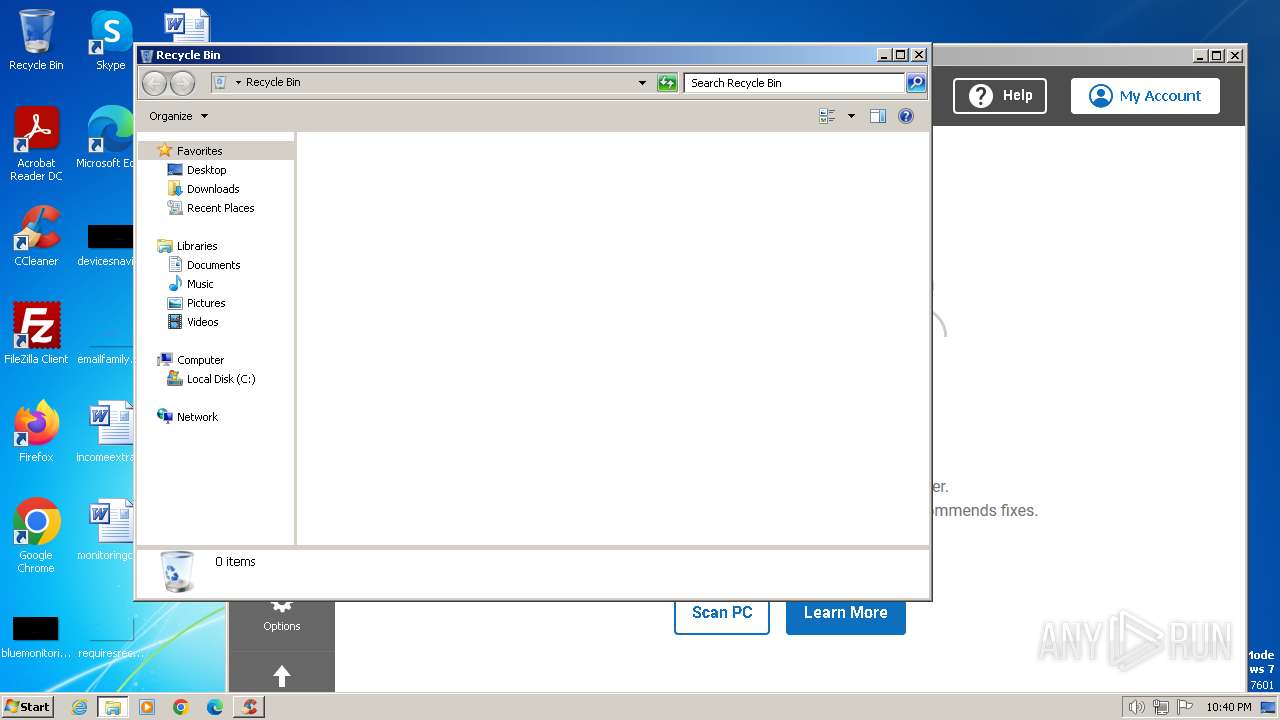The height and width of the screenshot is (720, 1280).
Task: Change view with the view icon
Action: click(x=827, y=116)
